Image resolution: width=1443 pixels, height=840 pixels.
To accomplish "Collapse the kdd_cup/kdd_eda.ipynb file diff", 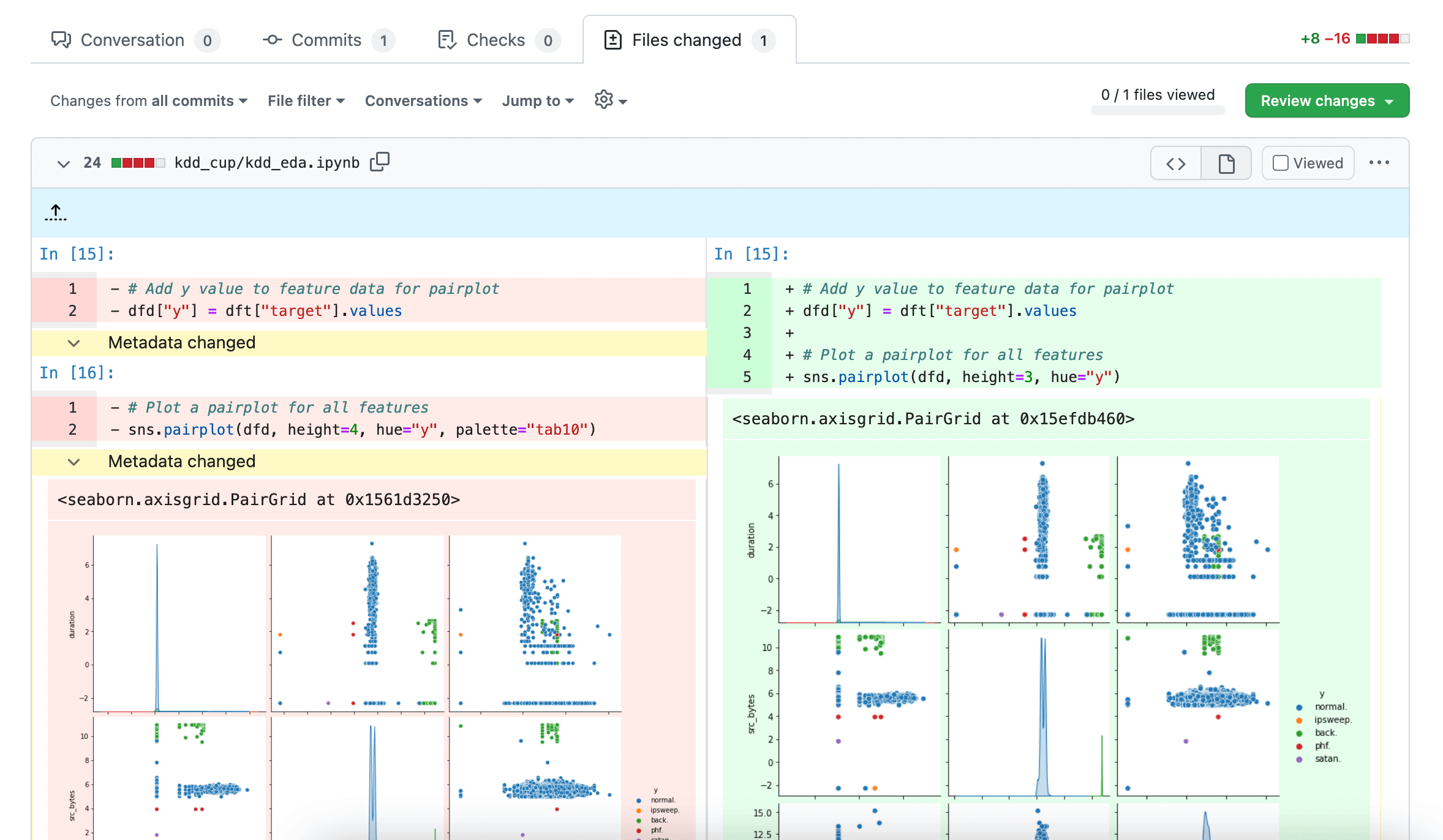I will pyautogui.click(x=62, y=162).
